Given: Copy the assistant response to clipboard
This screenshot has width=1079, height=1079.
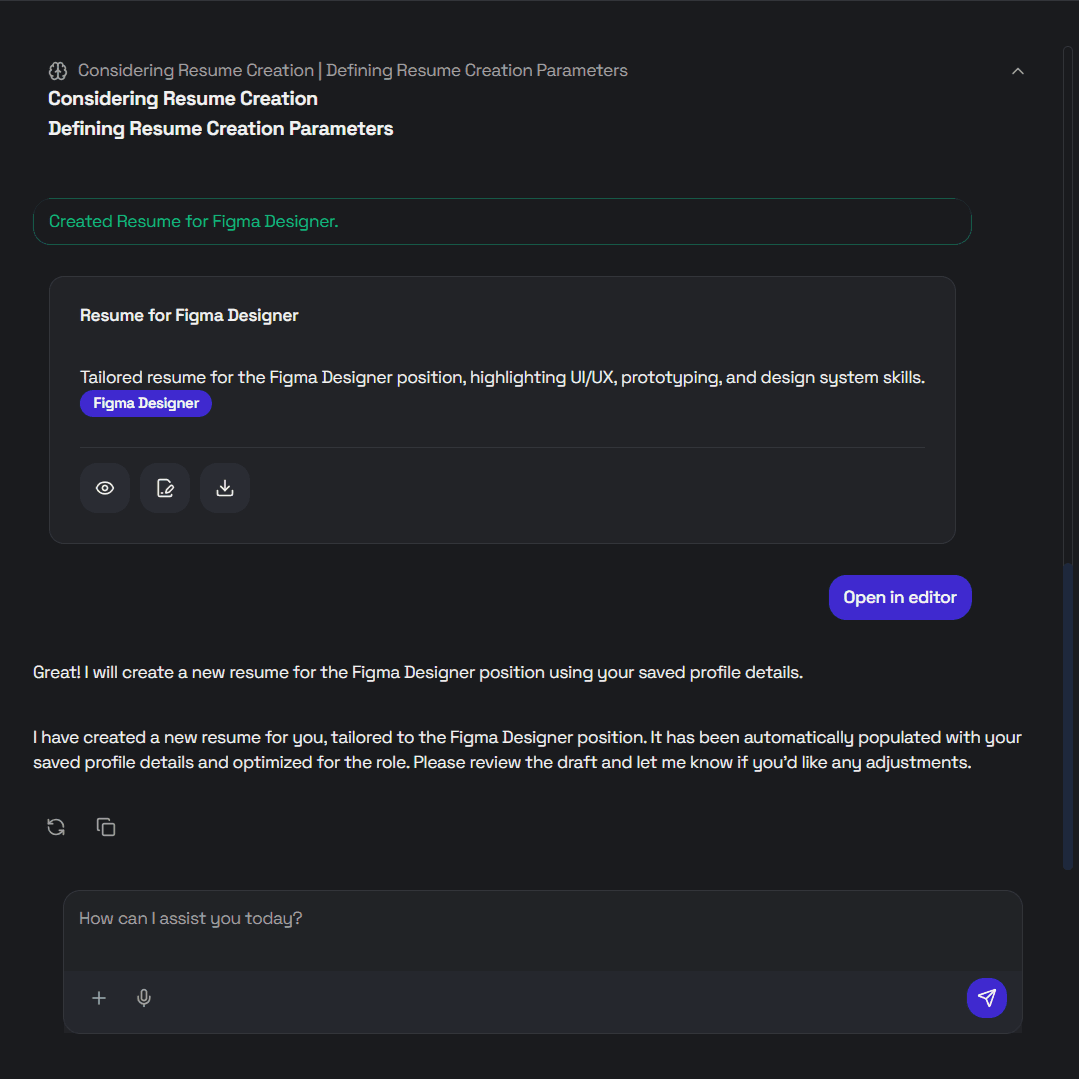Looking at the screenshot, I should pyautogui.click(x=106, y=827).
